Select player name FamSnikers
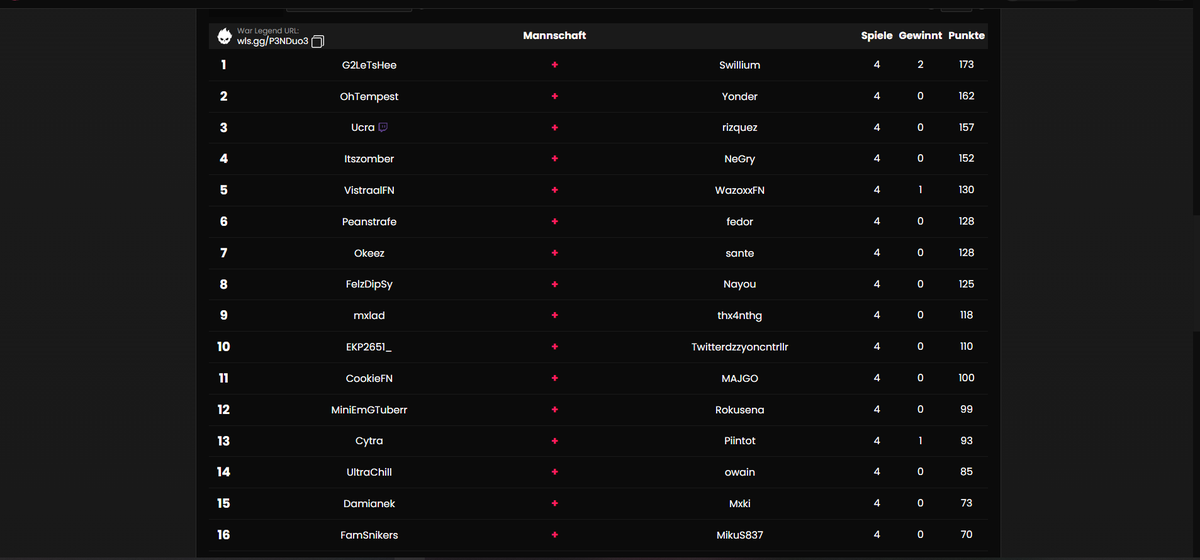Image resolution: width=1200 pixels, height=560 pixels. click(x=369, y=535)
